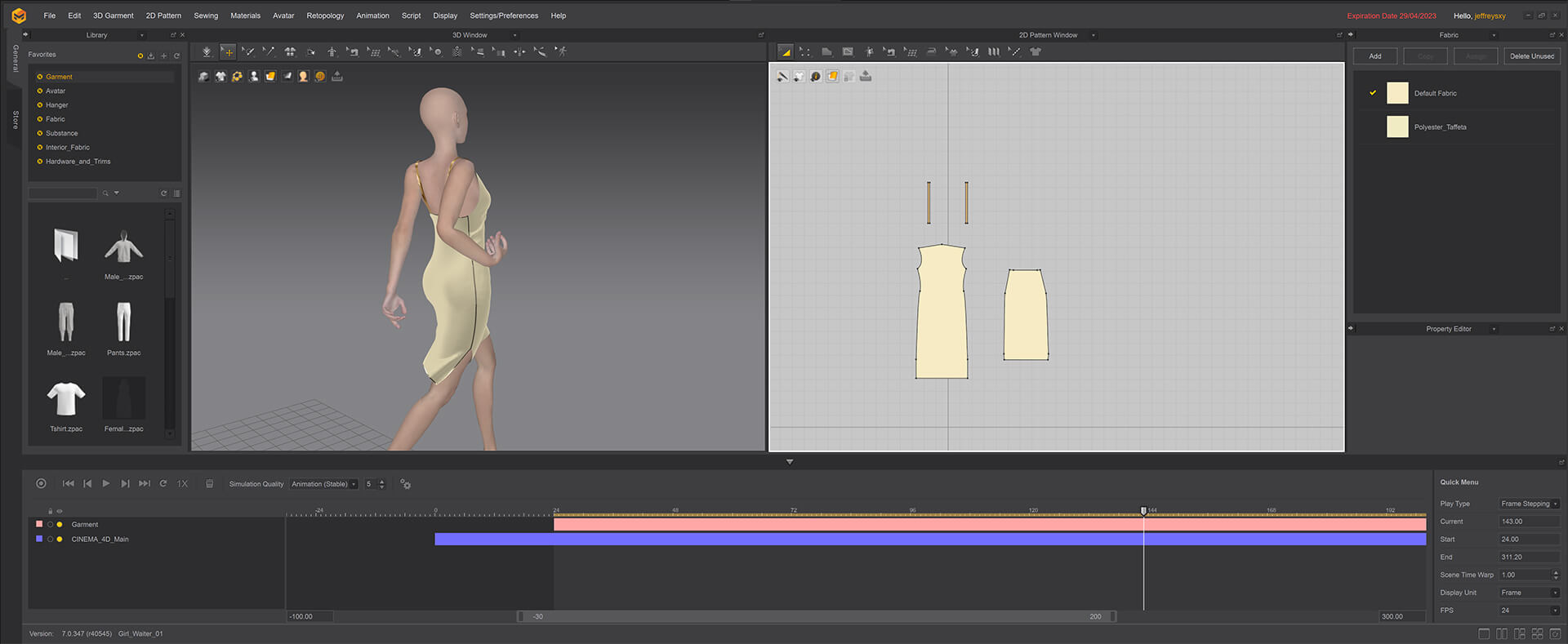This screenshot has width=1568, height=644.
Task: Click the garment display icon in 3D window
Action: point(220,76)
